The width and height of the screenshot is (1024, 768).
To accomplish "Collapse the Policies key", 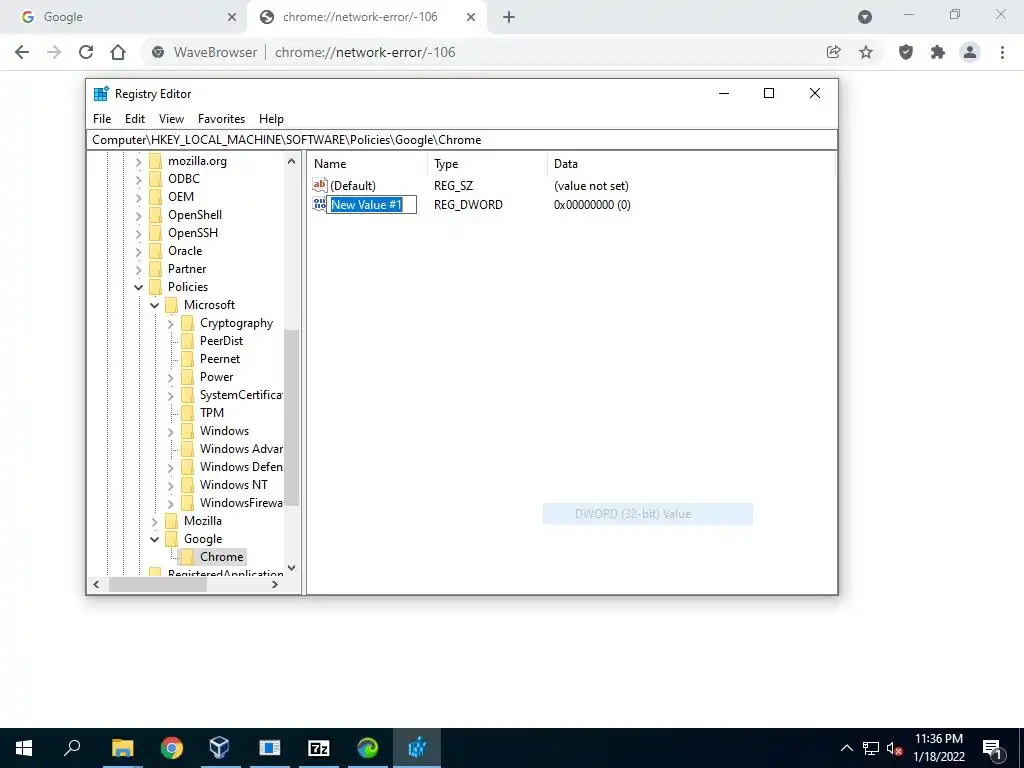I will pyautogui.click(x=138, y=287).
